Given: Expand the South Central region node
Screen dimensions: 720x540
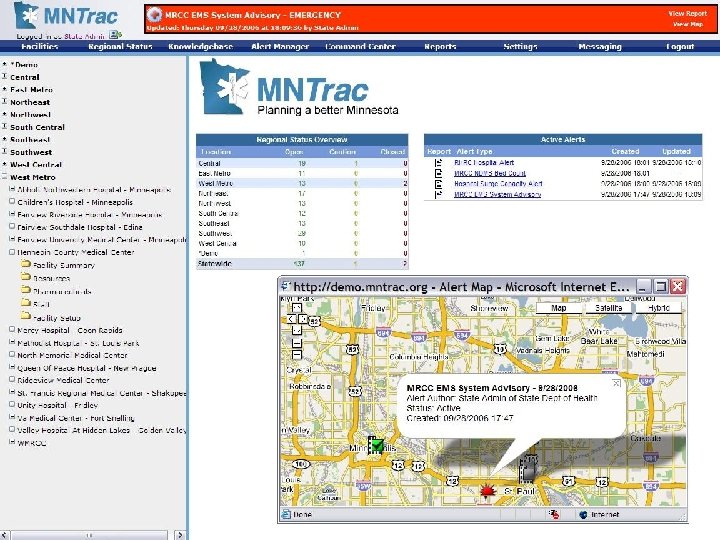Looking at the screenshot, I should pyautogui.click(x=5, y=127).
